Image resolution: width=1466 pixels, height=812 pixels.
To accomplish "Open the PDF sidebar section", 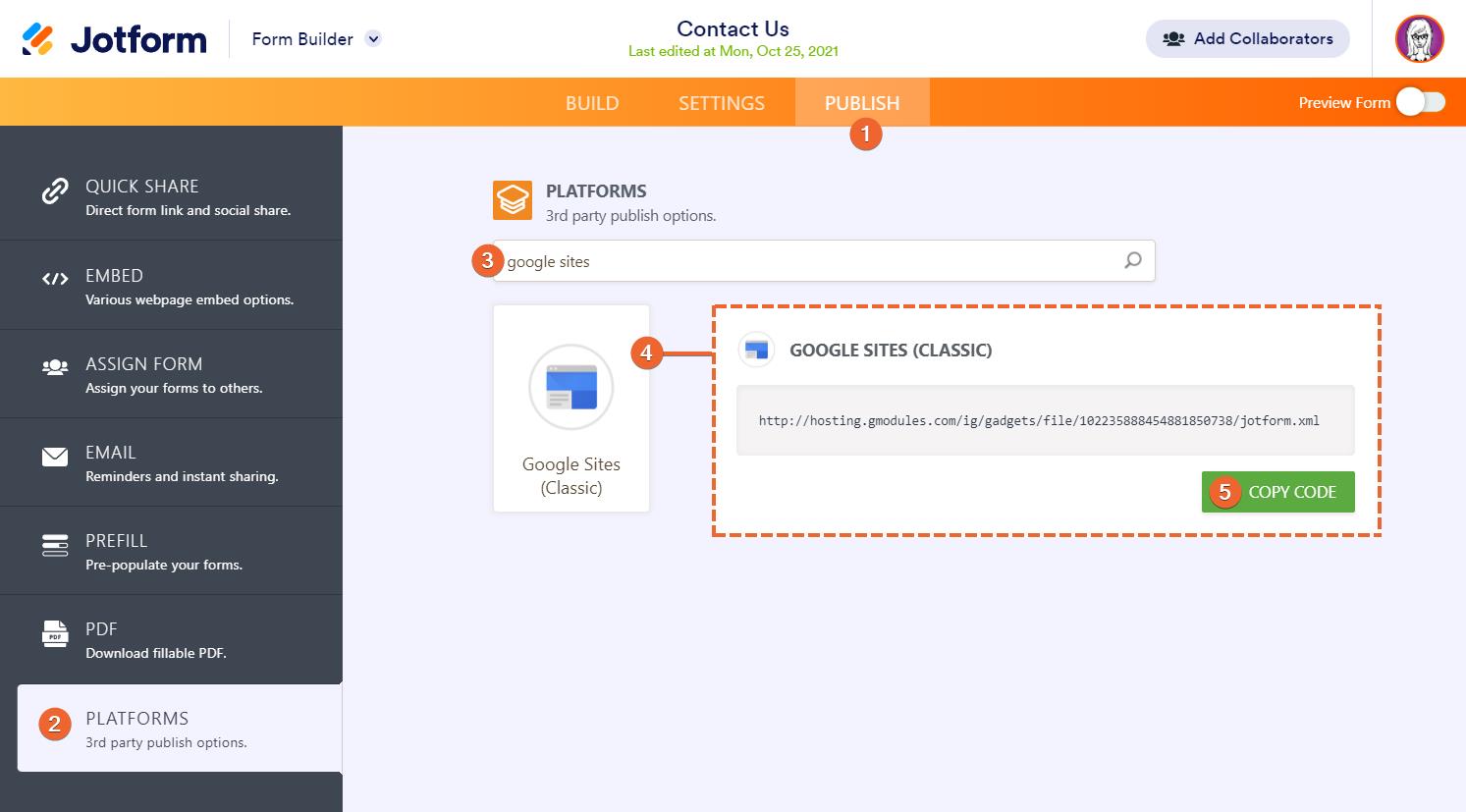I will click(x=171, y=639).
